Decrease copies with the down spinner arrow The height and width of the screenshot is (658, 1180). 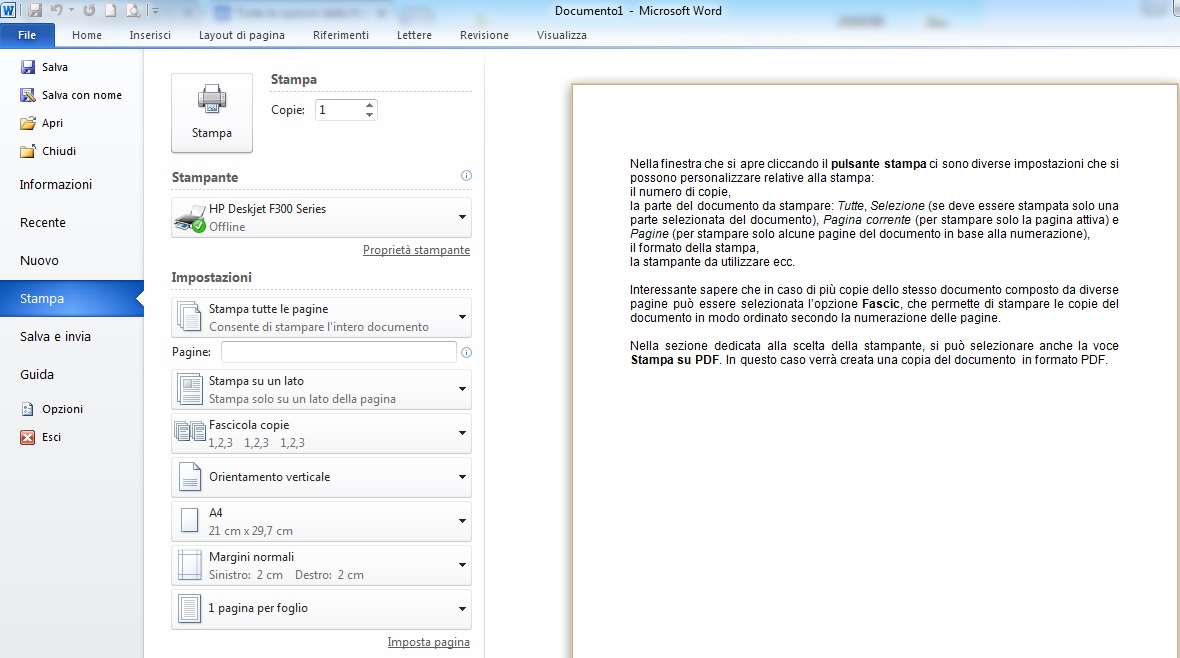(370, 115)
